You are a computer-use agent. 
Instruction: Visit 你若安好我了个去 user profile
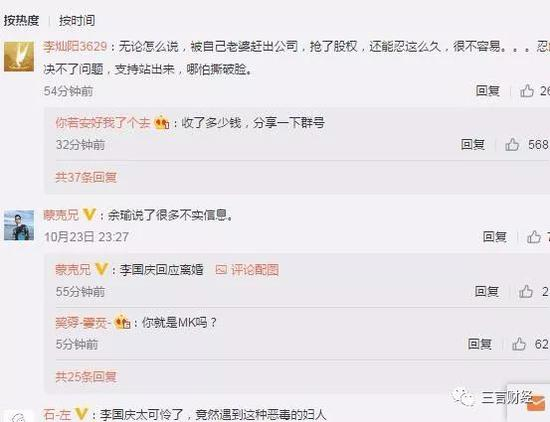pos(102,123)
